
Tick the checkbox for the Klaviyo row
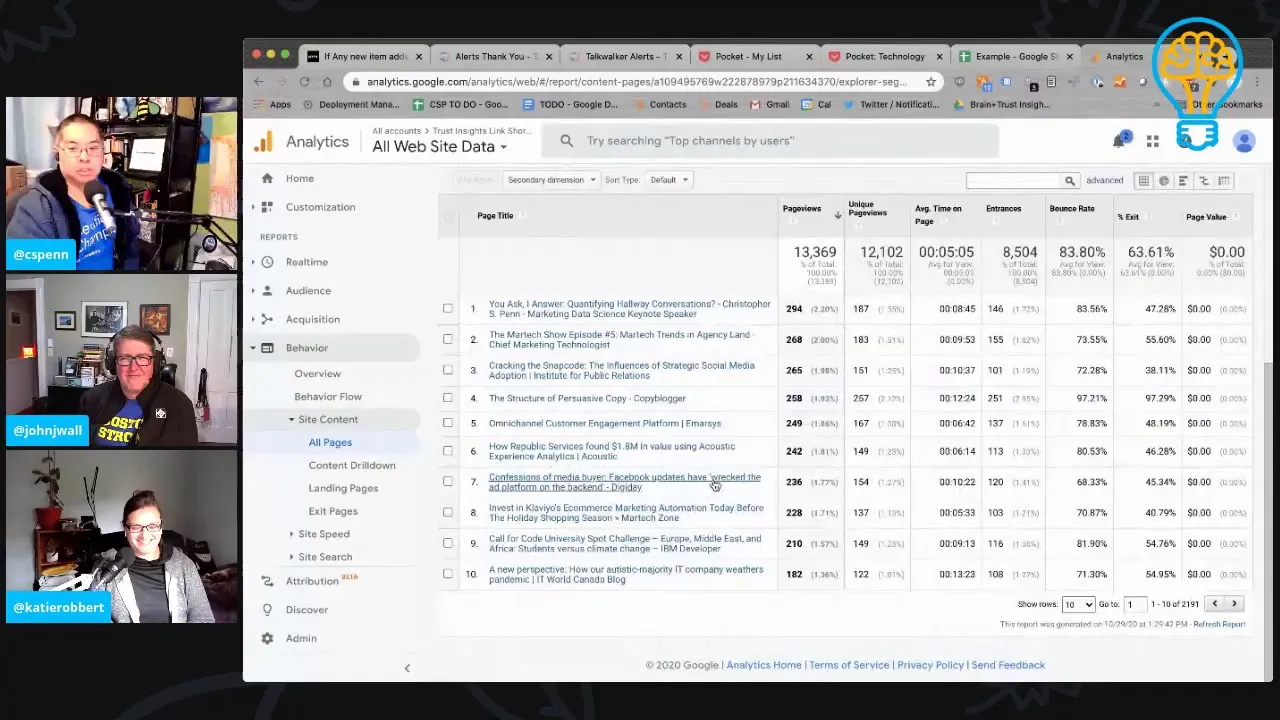coord(448,513)
